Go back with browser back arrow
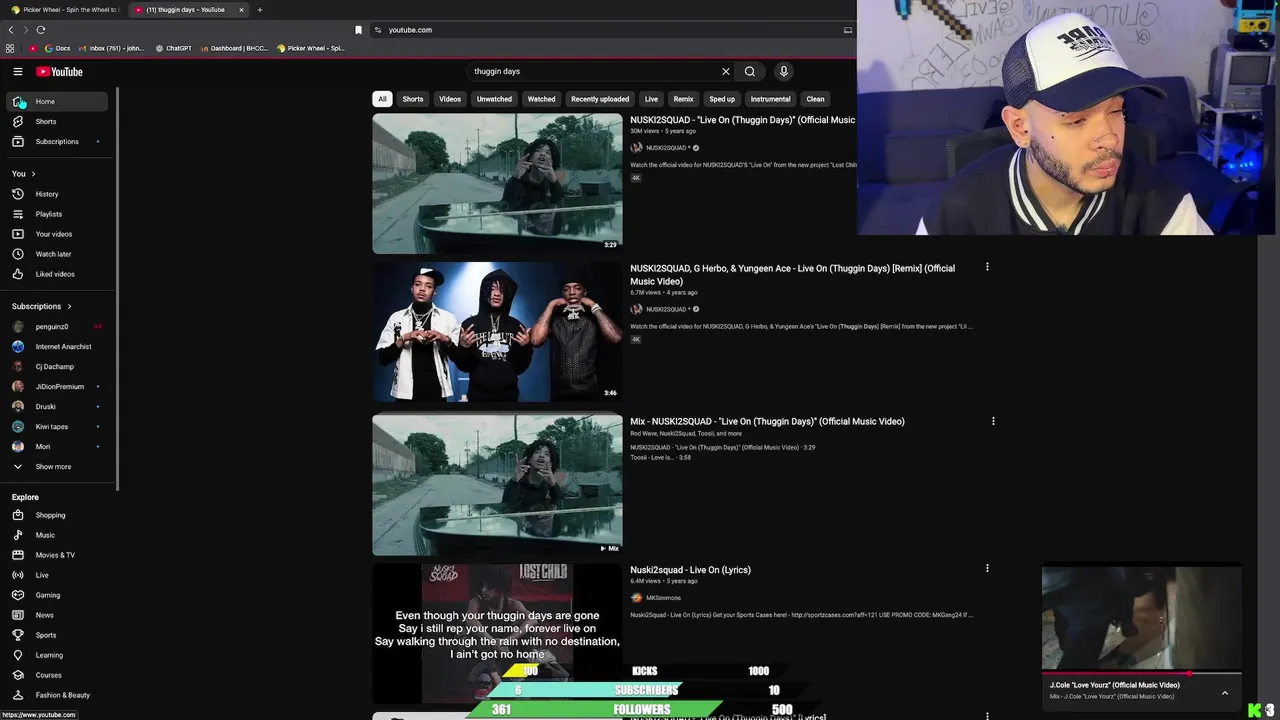This screenshot has width=1280, height=720. (11, 30)
